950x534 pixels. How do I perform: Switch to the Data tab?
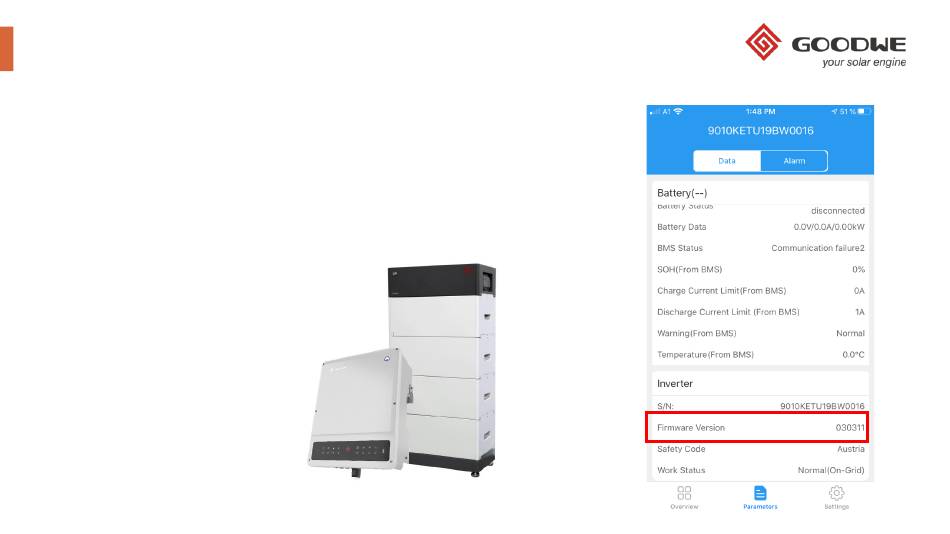(727, 161)
